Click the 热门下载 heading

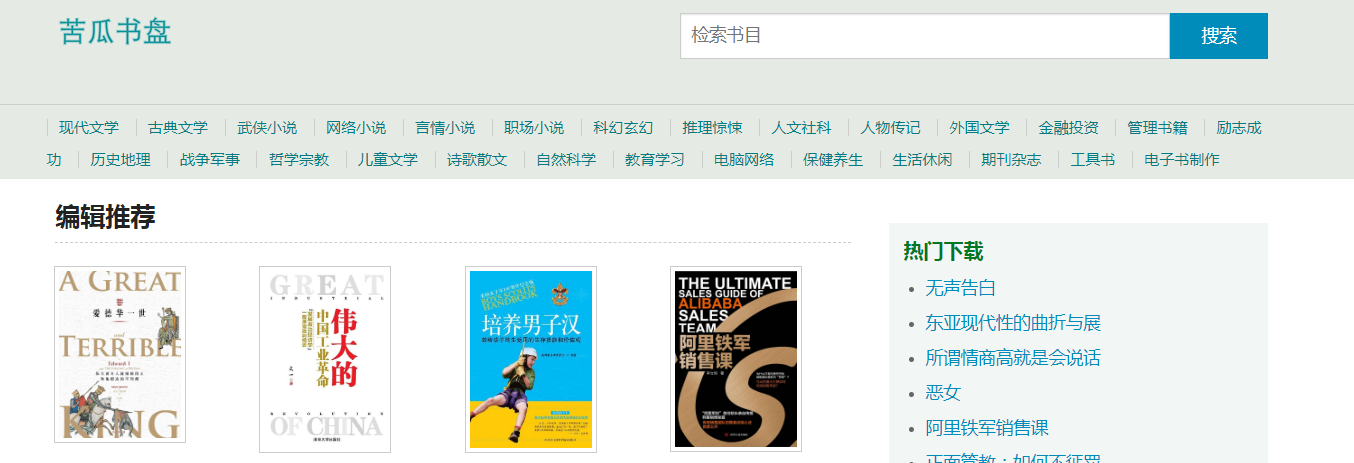[x=943, y=251]
